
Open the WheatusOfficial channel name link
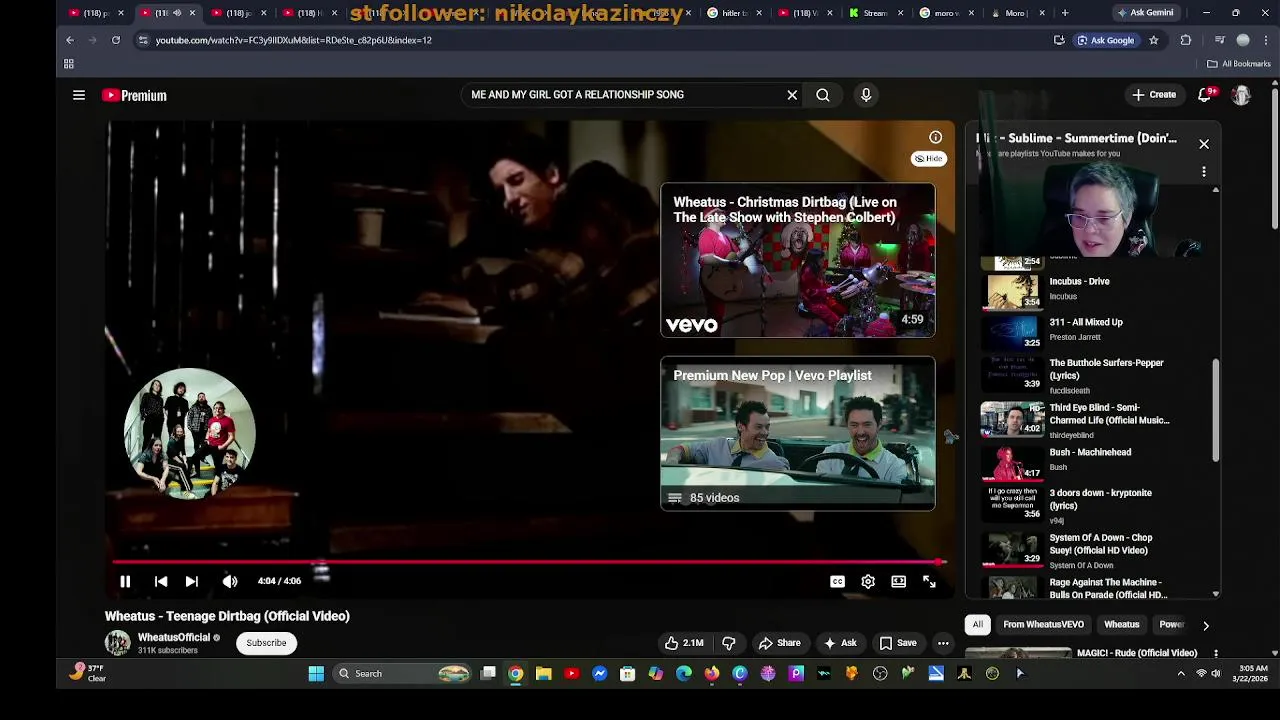174,638
